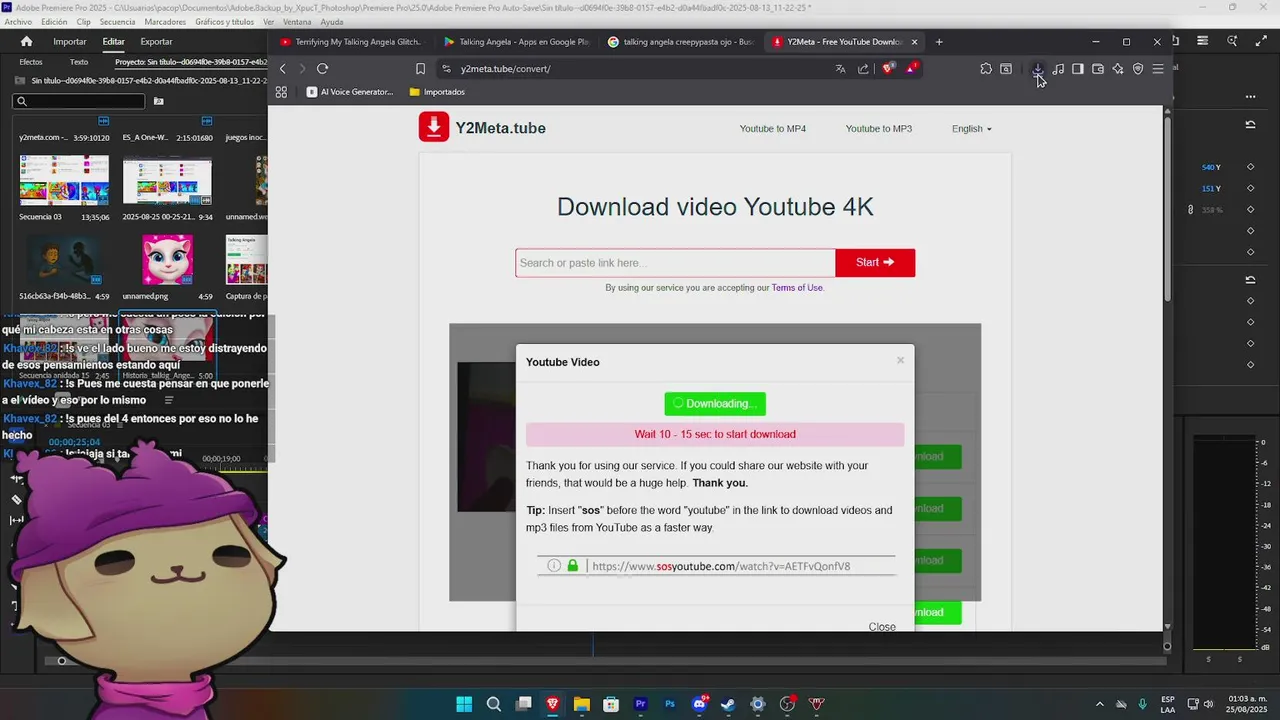
Task: Toggle keyframe diamond next to 358 %
Action: pos(1250,210)
